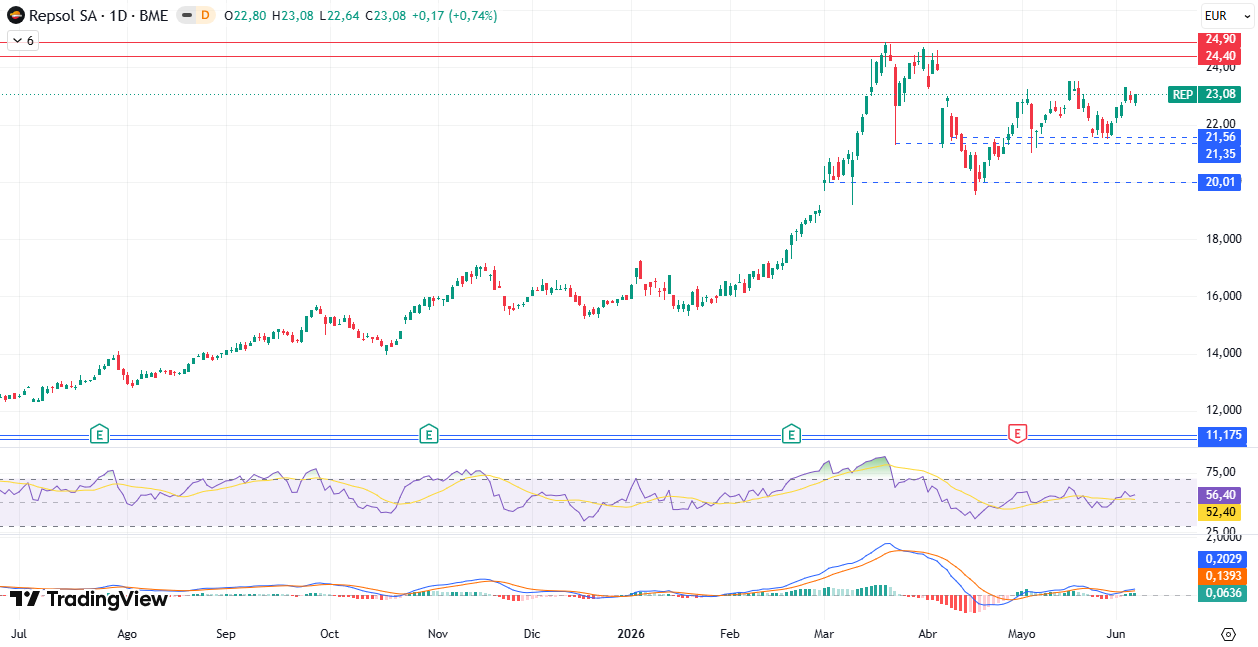
Task: Select the 24,40 red price label
Action: pyautogui.click(x=1222, y=55)
